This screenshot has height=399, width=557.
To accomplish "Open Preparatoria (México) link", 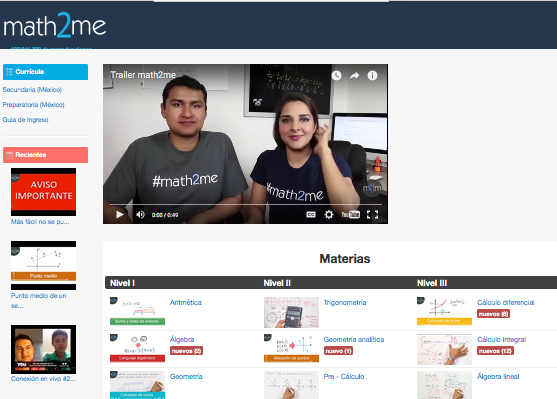I will point(33,104).
